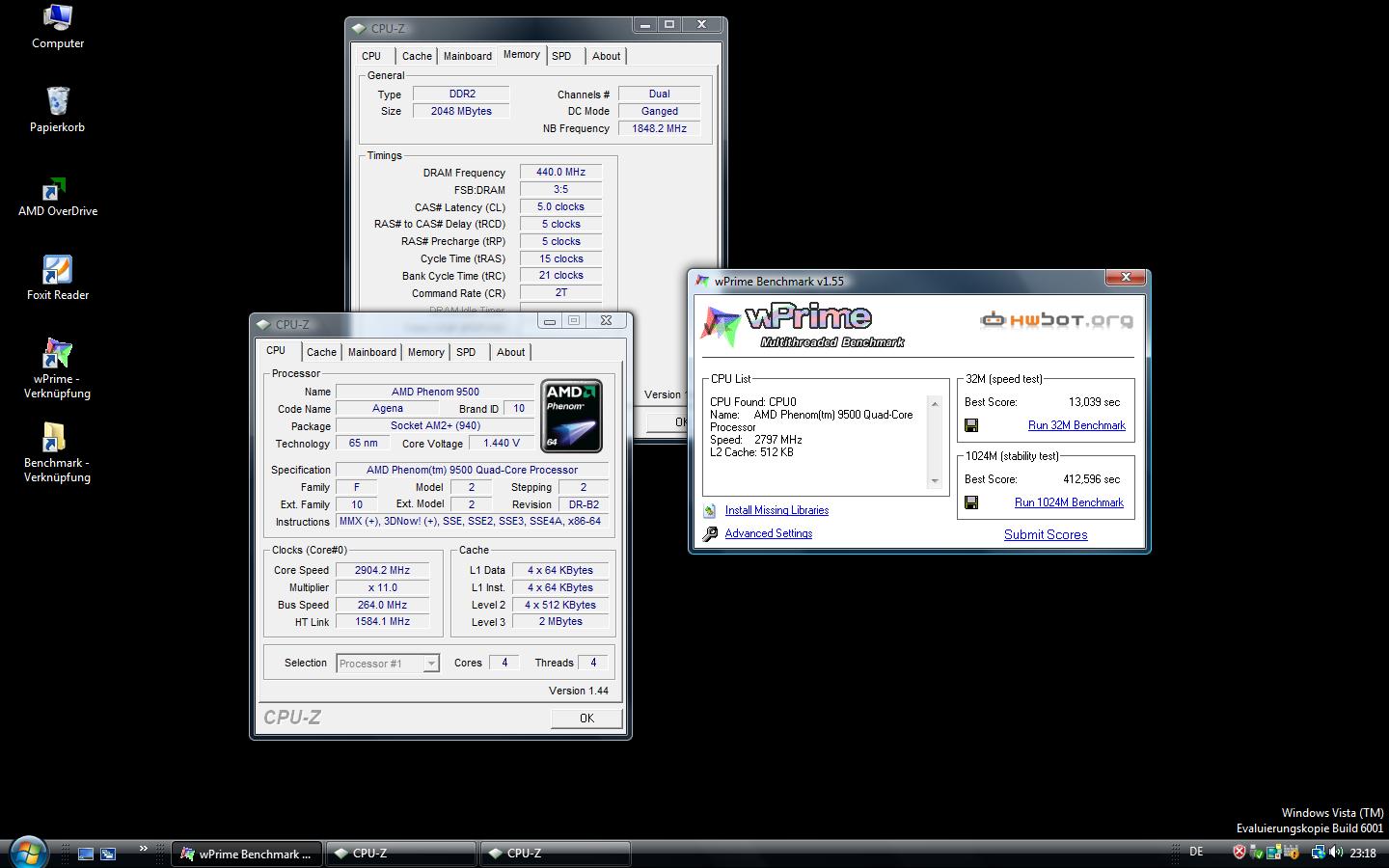This screenshot has width=1389, height=868.
Task: Click the Core Voltage value 1.440 V
Action: pyautogui.click(x=501, y=444)
